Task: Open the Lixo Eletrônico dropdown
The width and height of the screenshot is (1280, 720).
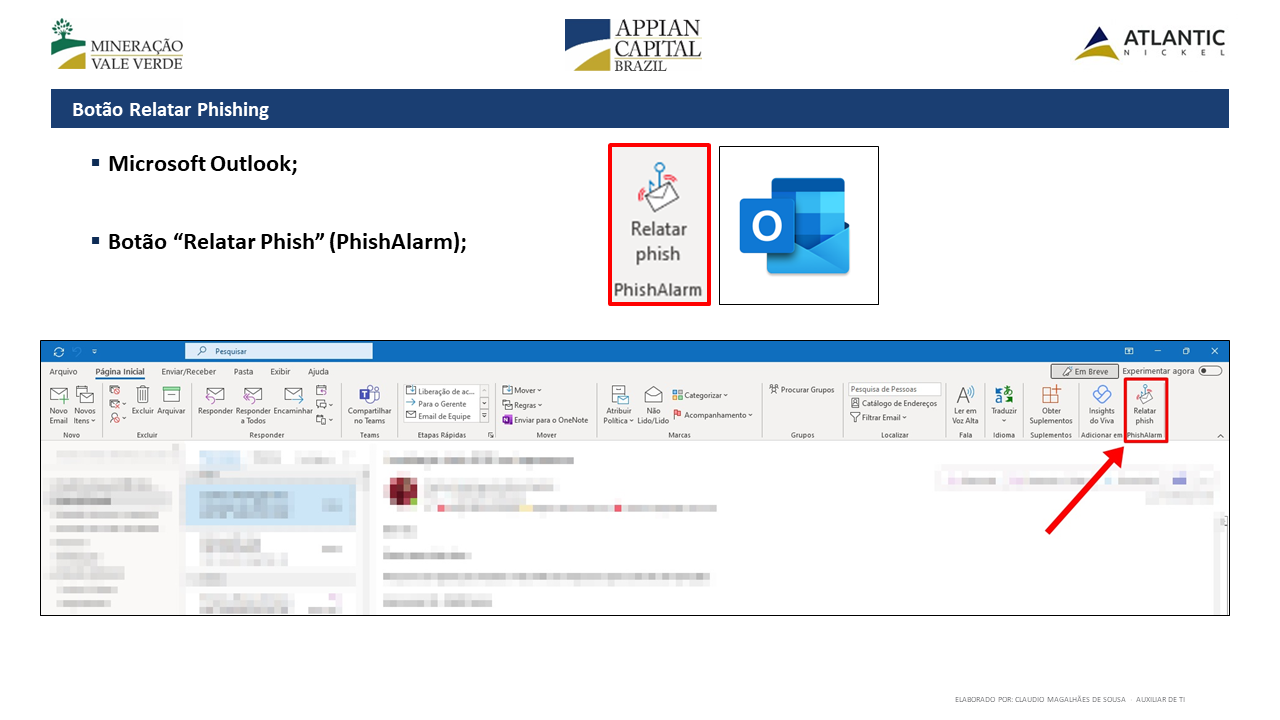Action: pyautogui.click(x=118, y=419)
